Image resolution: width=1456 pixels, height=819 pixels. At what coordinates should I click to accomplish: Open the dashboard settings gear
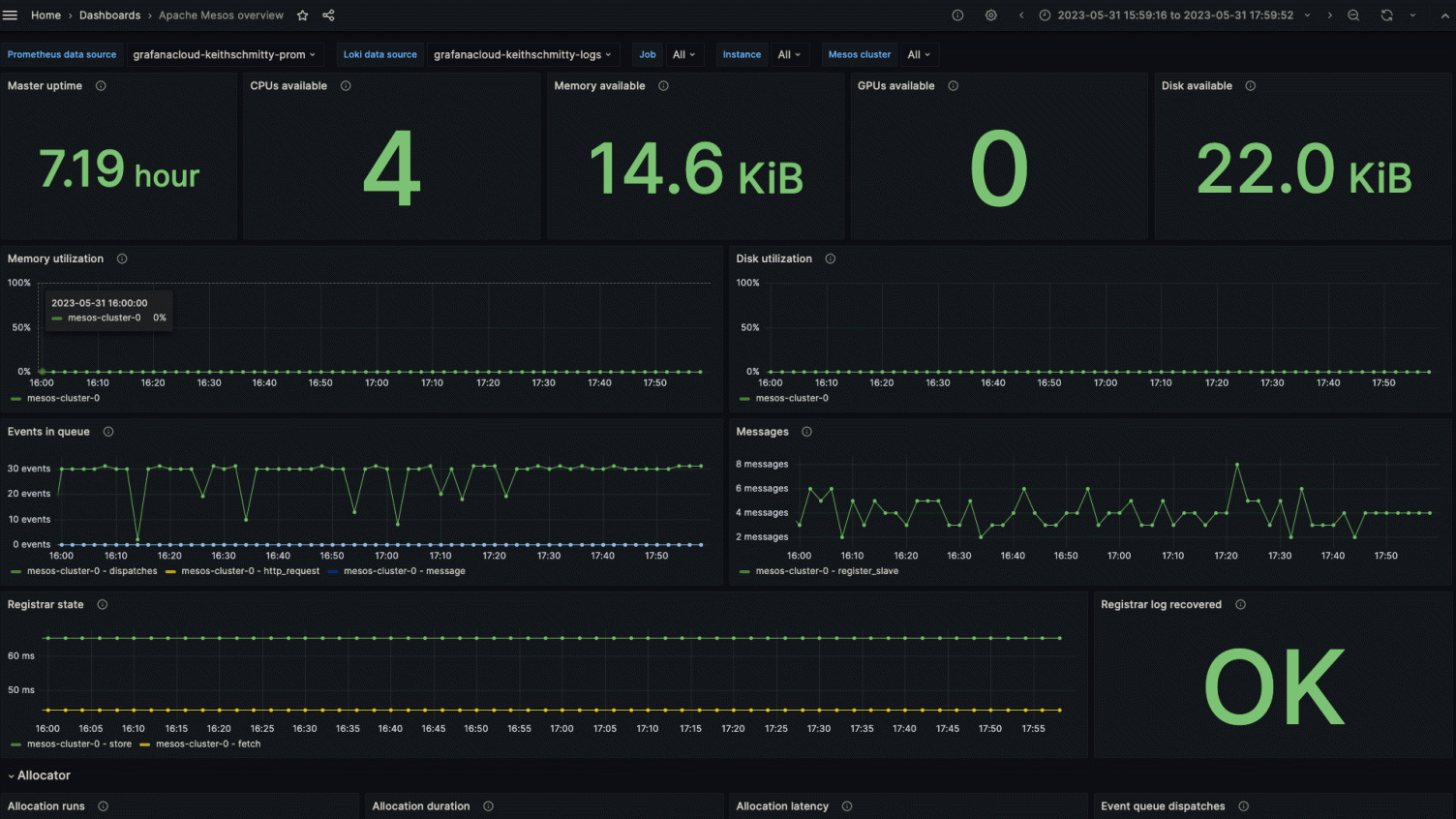pyautogui.click(x=989, y=15)
